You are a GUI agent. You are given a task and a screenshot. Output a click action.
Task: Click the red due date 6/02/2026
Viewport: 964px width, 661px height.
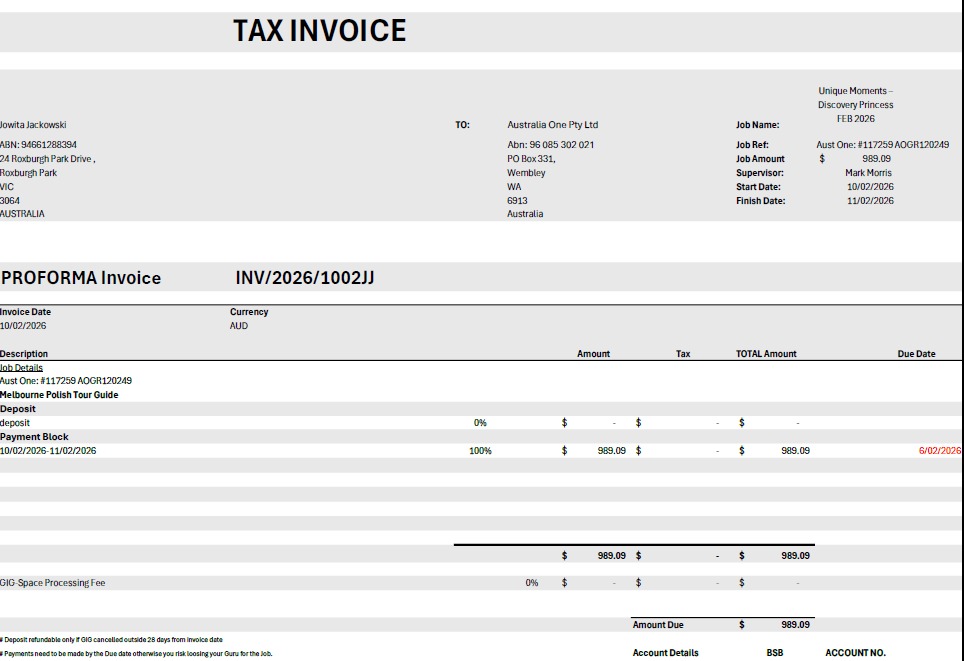pyautogui.click(x=939, y=451)
